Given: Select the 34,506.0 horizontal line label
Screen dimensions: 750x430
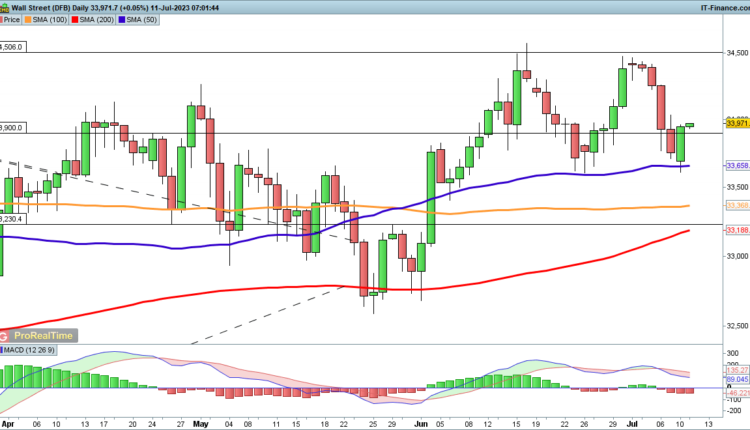Looking at the screenshot, I should pos(13,47).
